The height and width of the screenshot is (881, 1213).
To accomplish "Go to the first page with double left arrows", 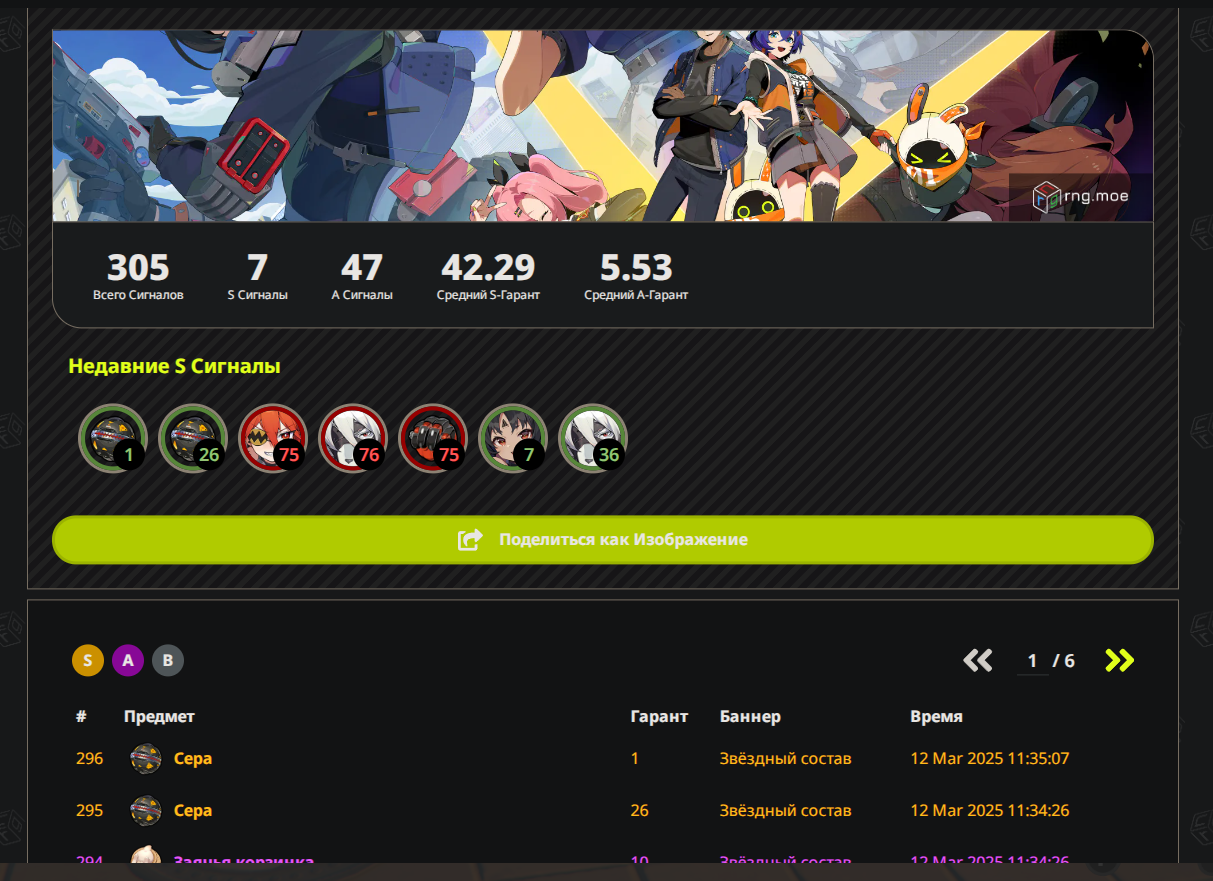I will (977, 660).
